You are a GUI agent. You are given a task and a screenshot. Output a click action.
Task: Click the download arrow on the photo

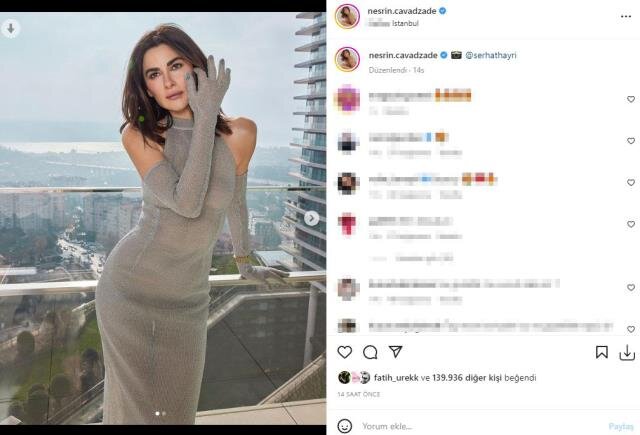click(11, 29)
